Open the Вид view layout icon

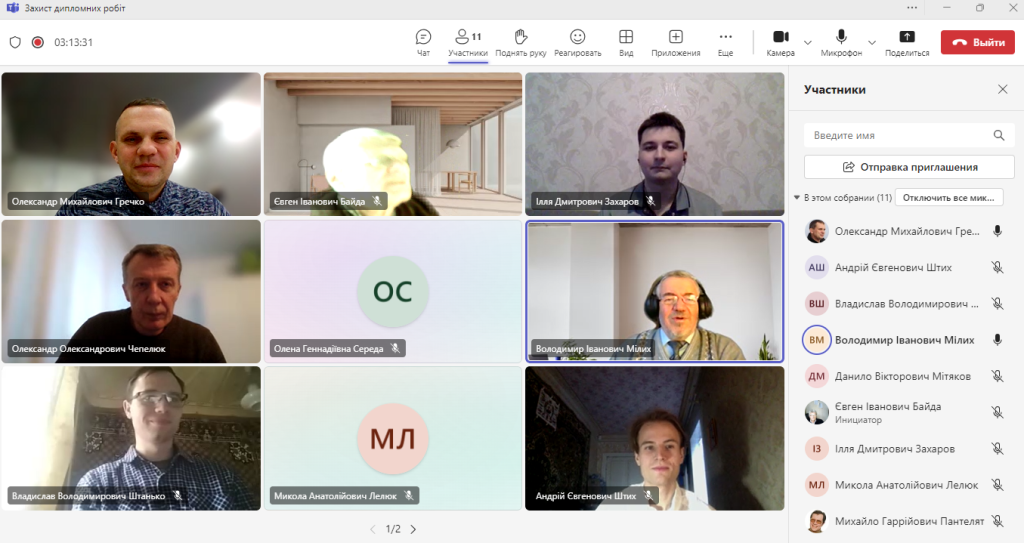tap(626, 37)
